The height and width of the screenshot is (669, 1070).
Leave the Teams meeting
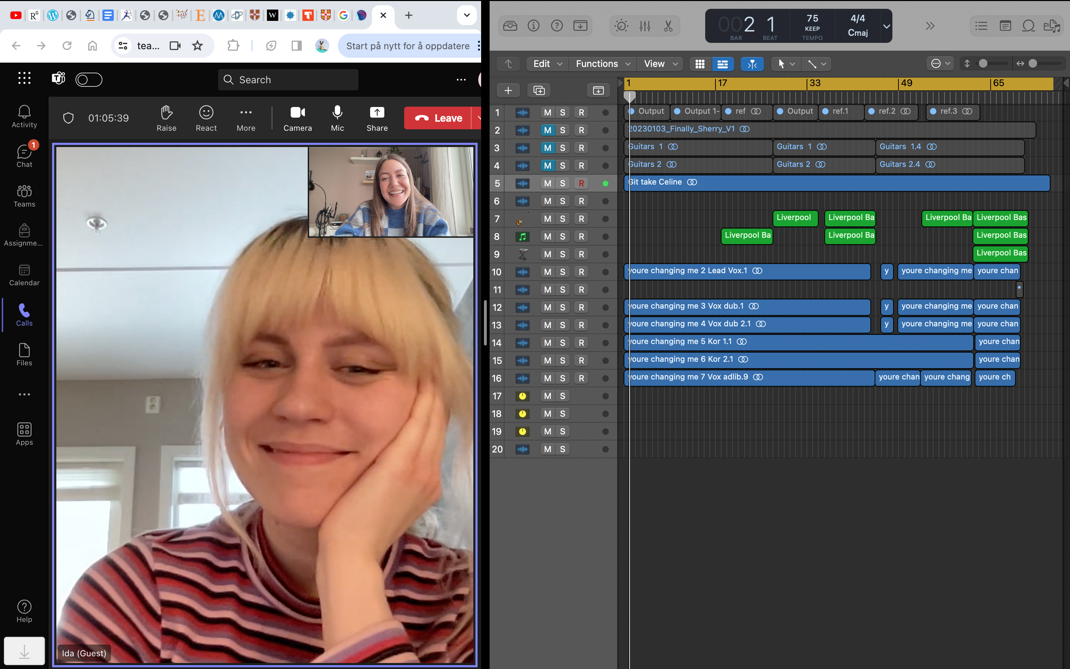[x=439, y=118]
